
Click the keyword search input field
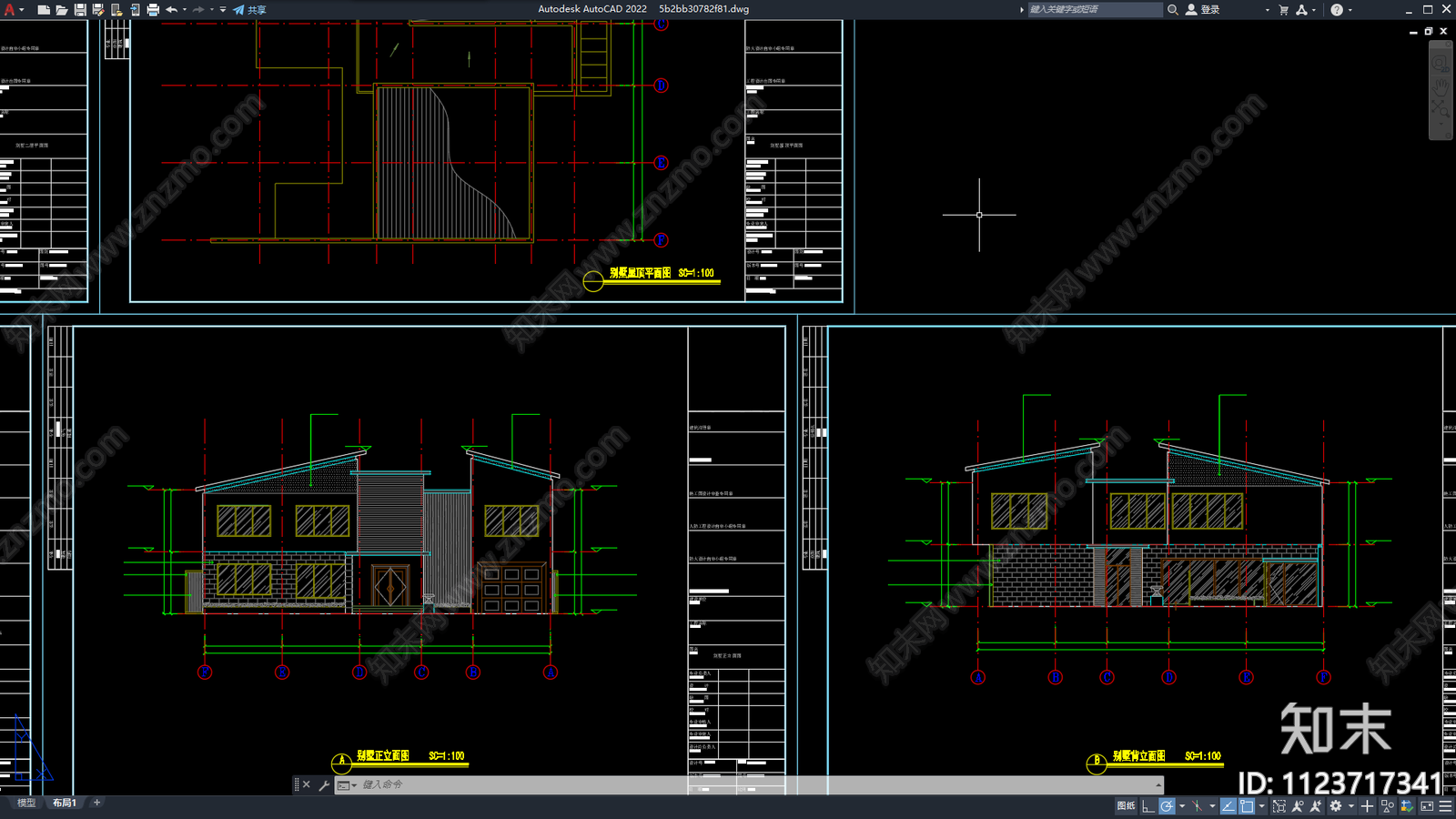(1095, 9)
